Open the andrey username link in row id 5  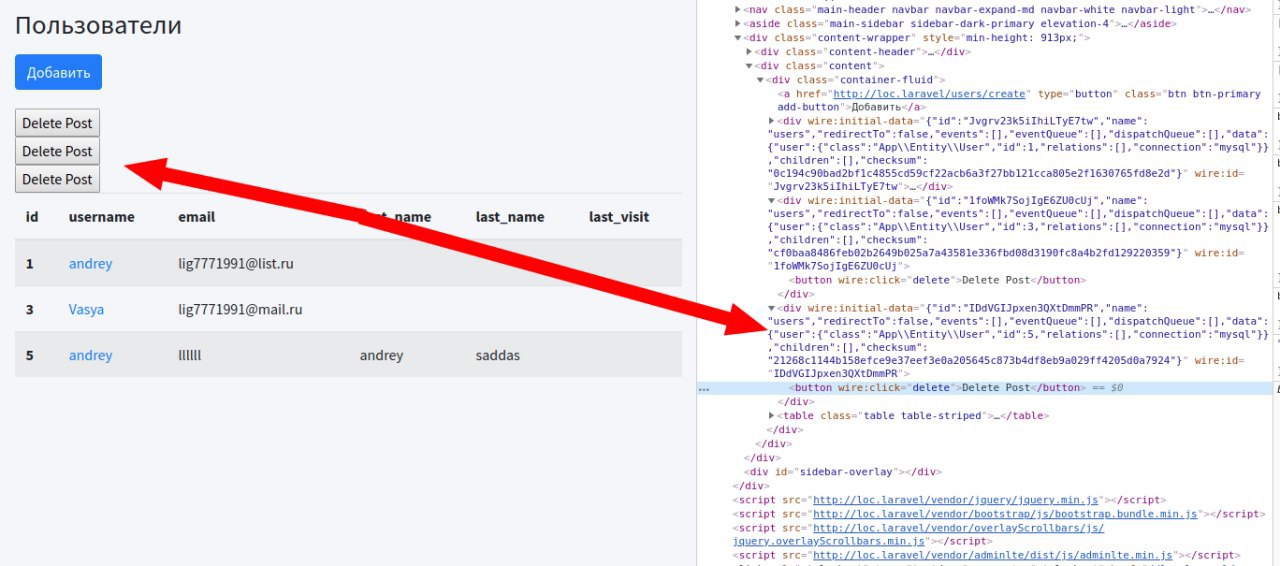(x=90, y=355)
